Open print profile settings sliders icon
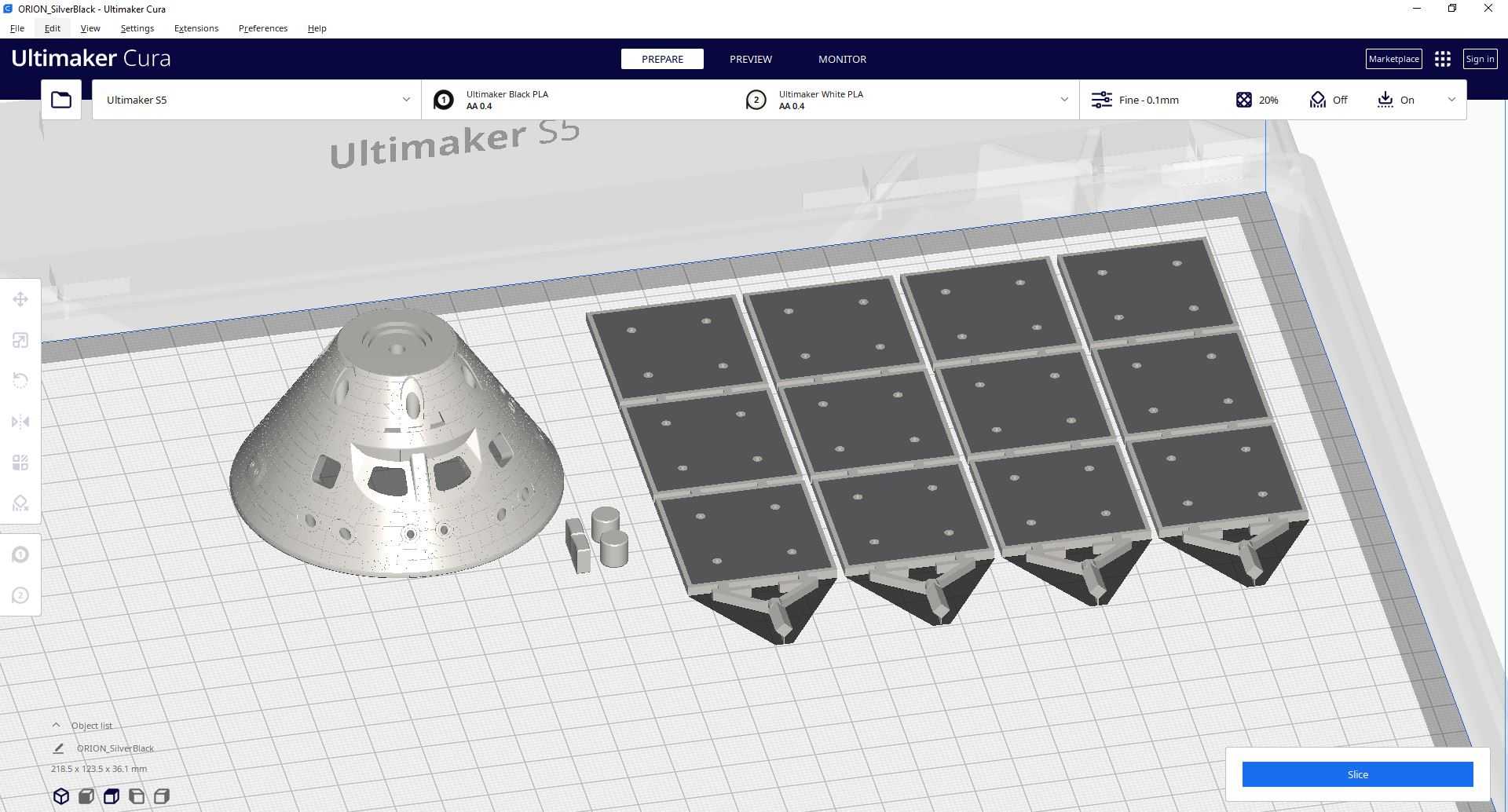Screen dimensions: 1508x812 click(1101, 100)
